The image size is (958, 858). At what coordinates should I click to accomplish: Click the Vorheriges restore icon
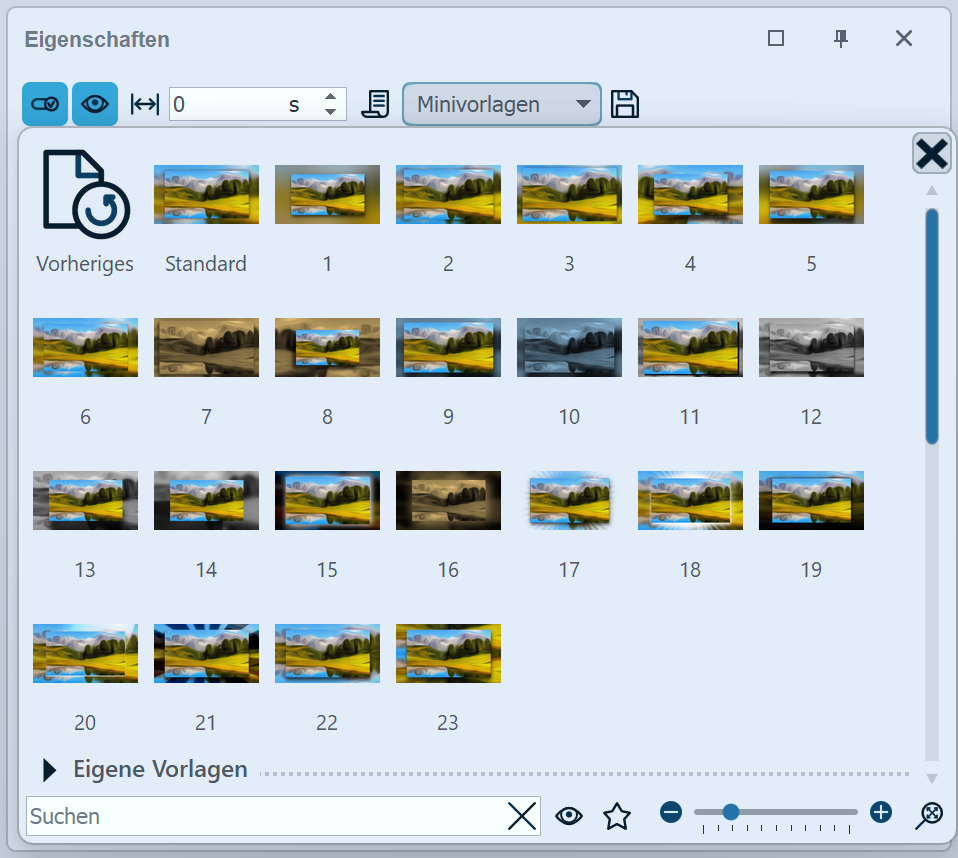click(x=85, y=194)
